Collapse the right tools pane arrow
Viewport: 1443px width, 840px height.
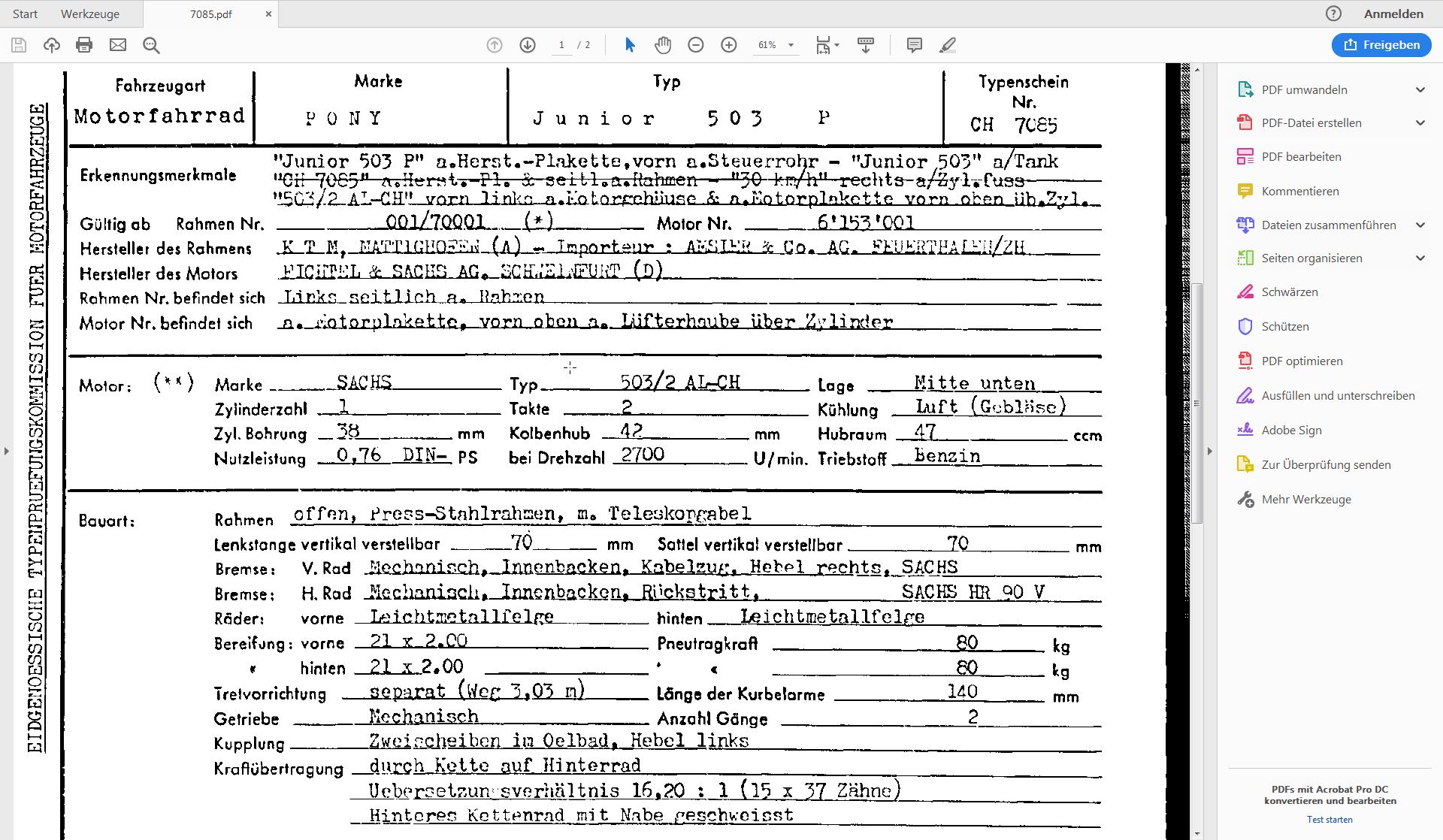1209,451
